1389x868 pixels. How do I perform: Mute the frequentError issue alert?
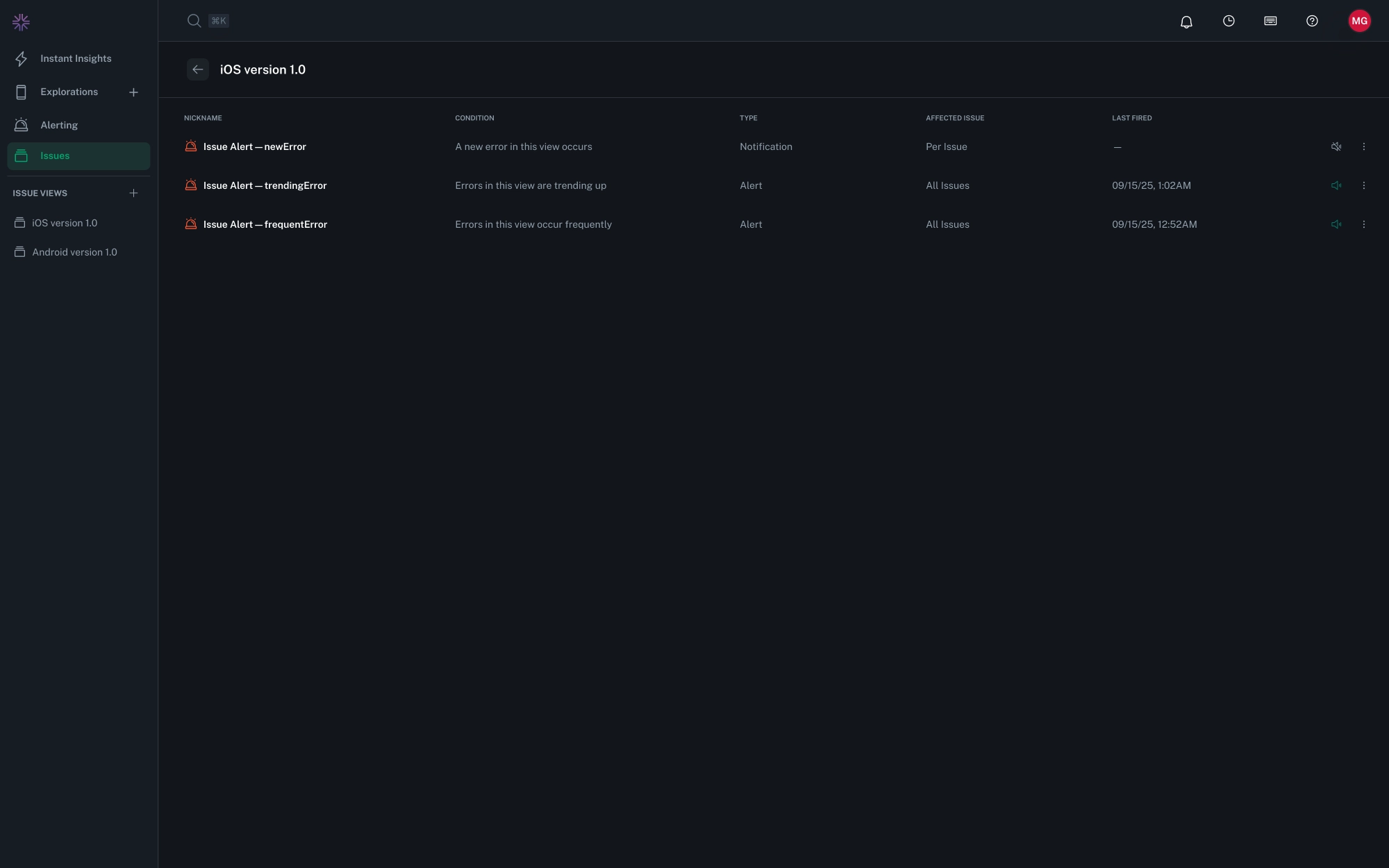1336,224
